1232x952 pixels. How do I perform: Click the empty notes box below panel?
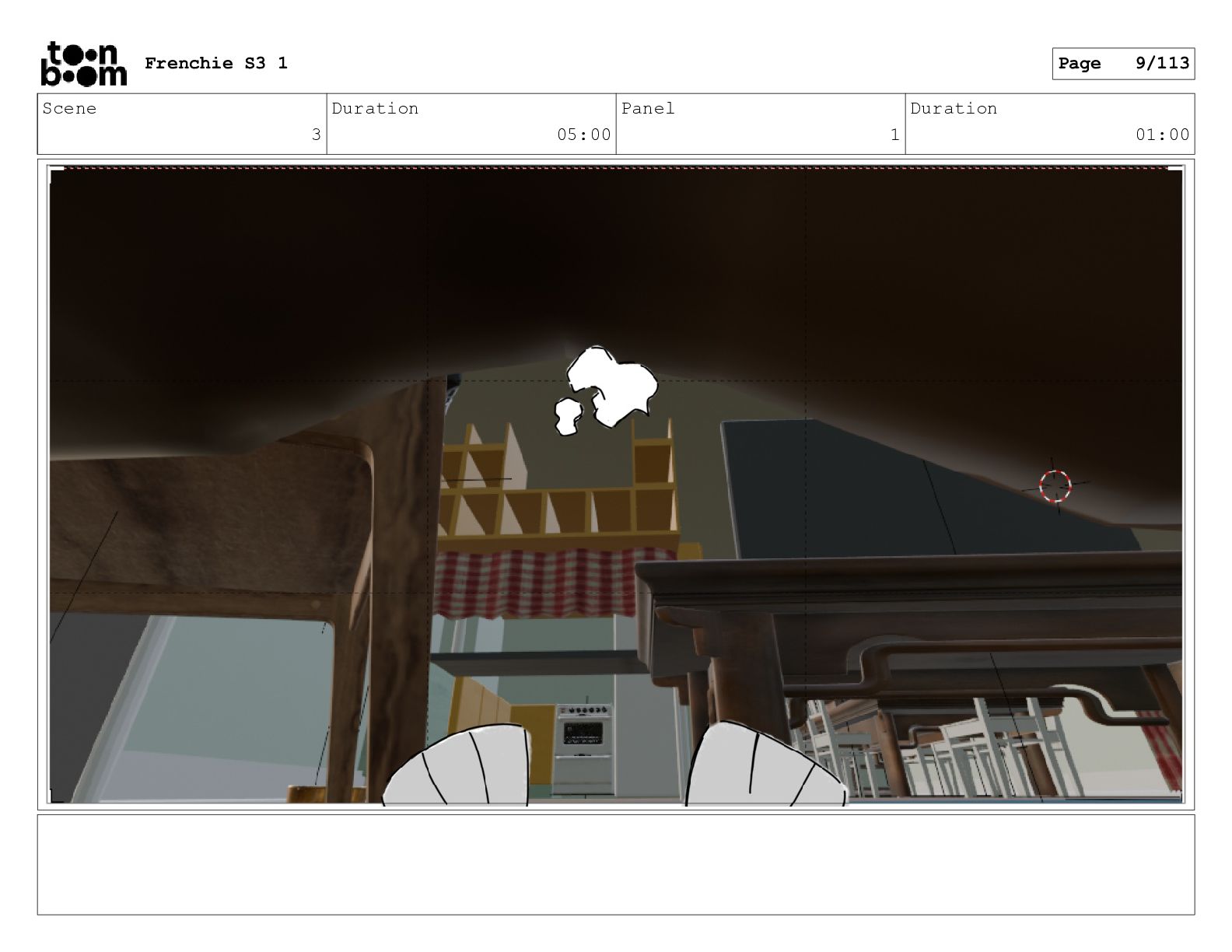click(x=616, y=864)
